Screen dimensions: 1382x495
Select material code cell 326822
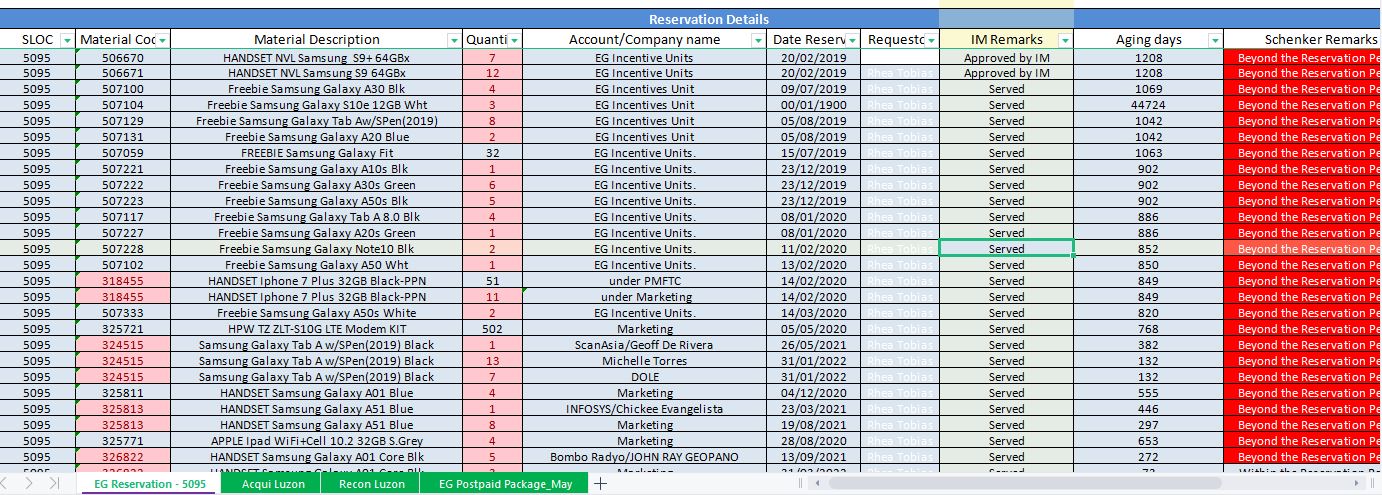[x=123, y=457]
